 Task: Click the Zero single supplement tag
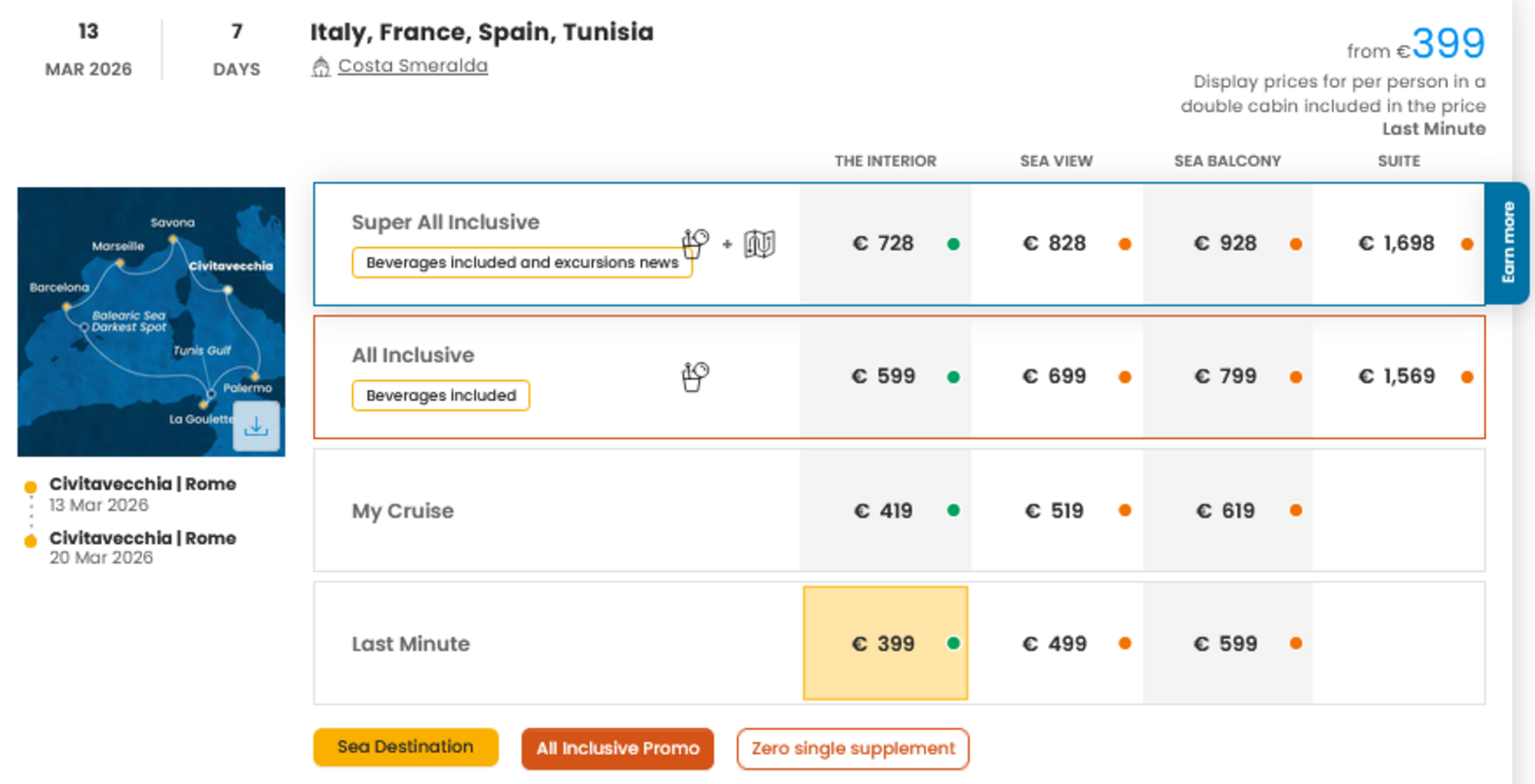853,749
